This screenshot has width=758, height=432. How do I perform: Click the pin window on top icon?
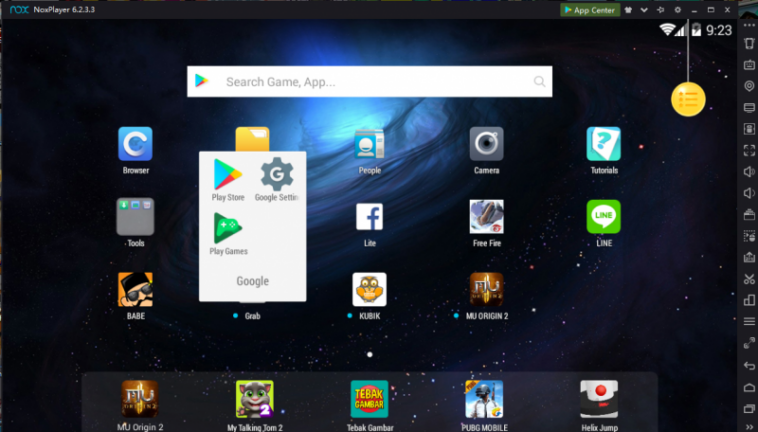coord(660,10)
